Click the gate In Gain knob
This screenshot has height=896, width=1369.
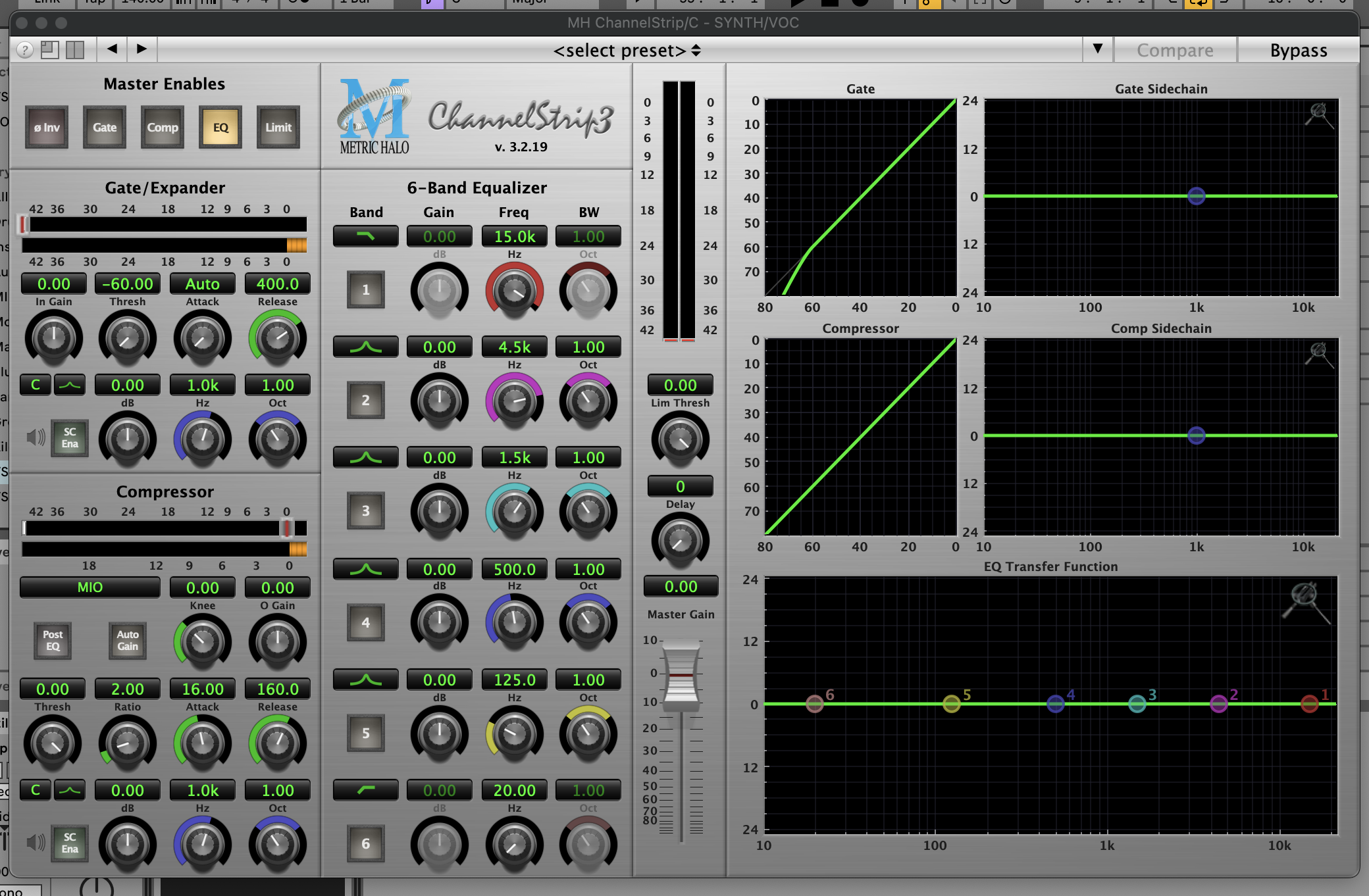click(53, 338)
